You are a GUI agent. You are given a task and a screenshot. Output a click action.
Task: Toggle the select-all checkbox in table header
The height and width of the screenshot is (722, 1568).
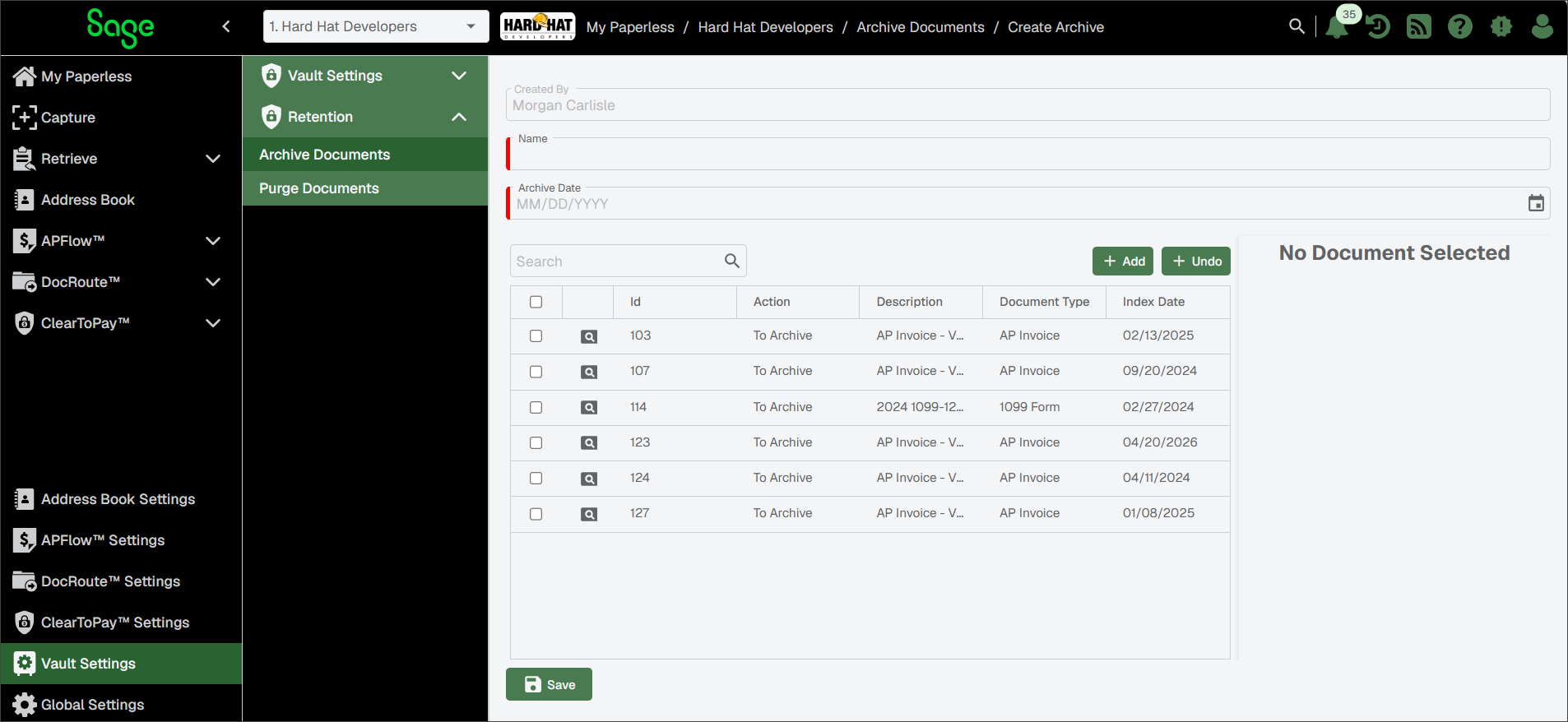click(536, 302)
